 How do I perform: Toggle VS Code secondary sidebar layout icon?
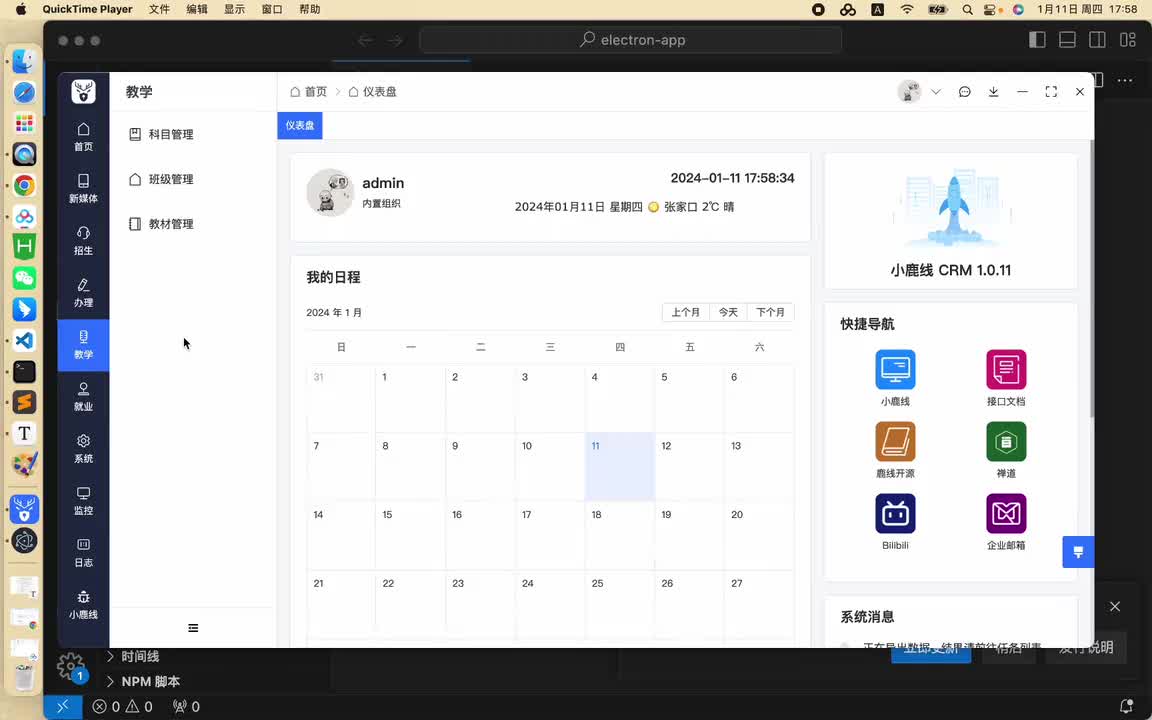tap(1098, 40)
